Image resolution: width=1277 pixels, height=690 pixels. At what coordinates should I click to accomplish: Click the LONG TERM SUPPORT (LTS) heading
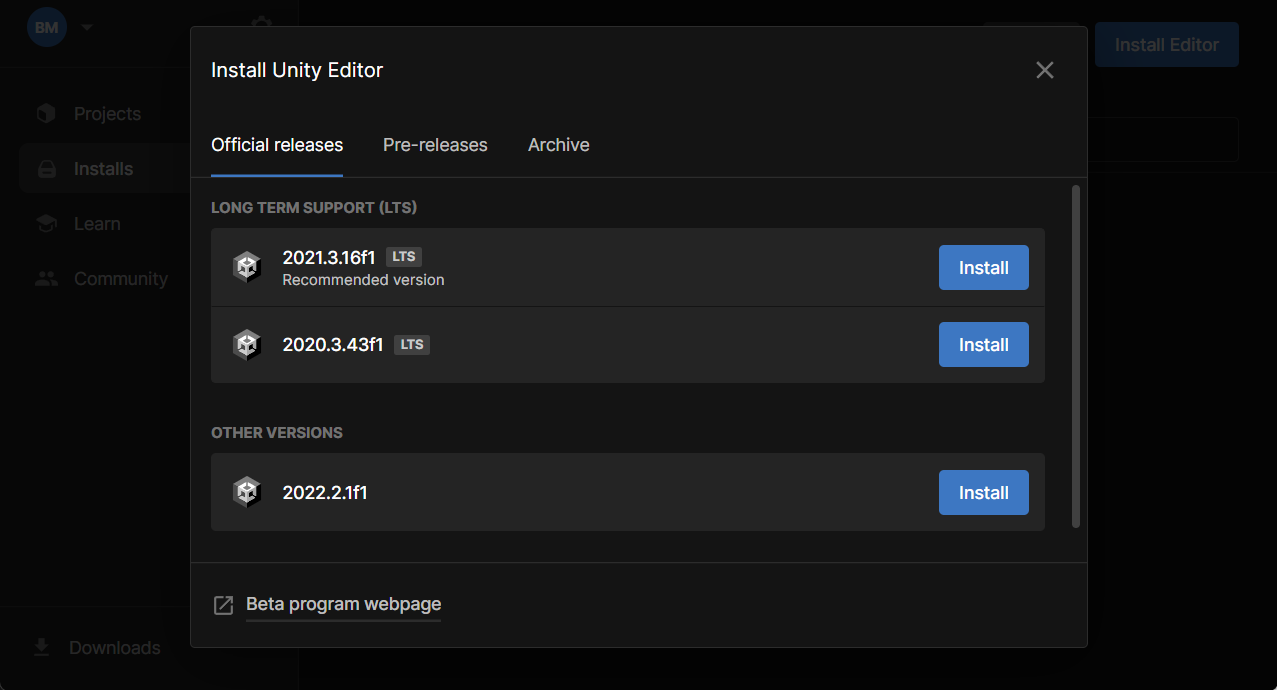pyautogui.click(x=314, y=208)
